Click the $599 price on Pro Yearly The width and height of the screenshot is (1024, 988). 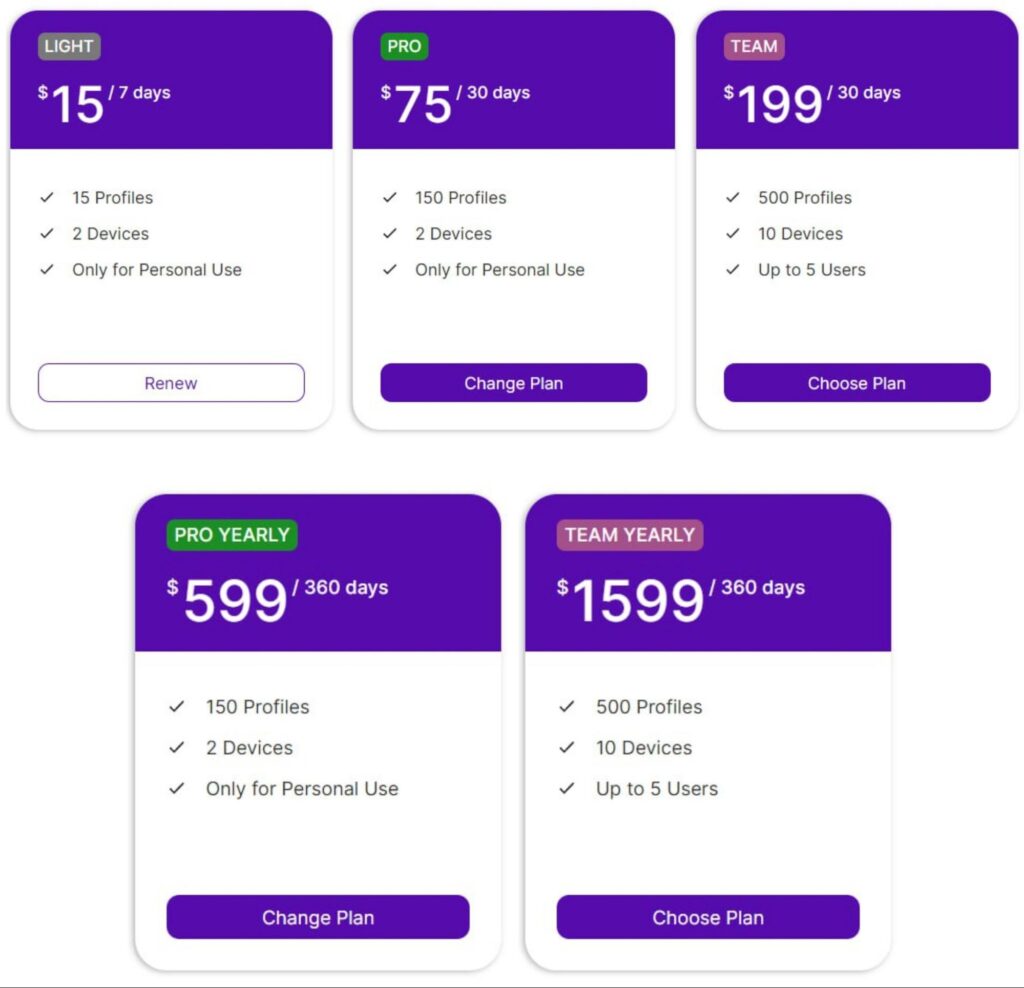227,599
